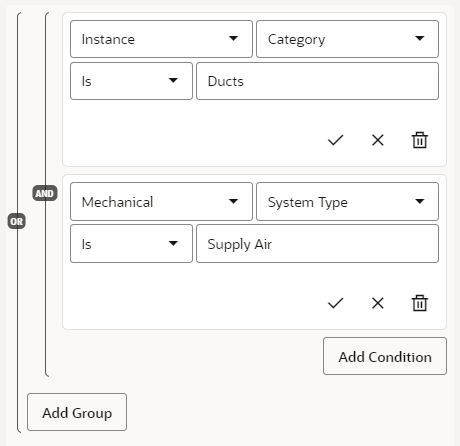Click the Add Condition button

pos(385,356)
